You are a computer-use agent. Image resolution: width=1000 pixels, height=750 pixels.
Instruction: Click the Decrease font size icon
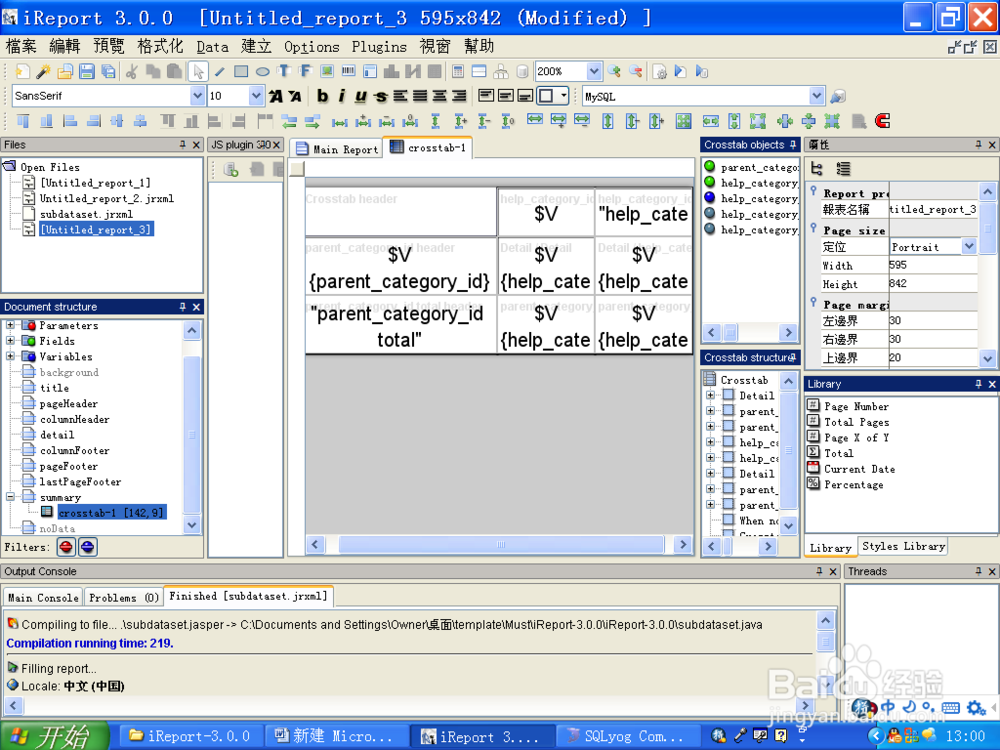[295, 96]
